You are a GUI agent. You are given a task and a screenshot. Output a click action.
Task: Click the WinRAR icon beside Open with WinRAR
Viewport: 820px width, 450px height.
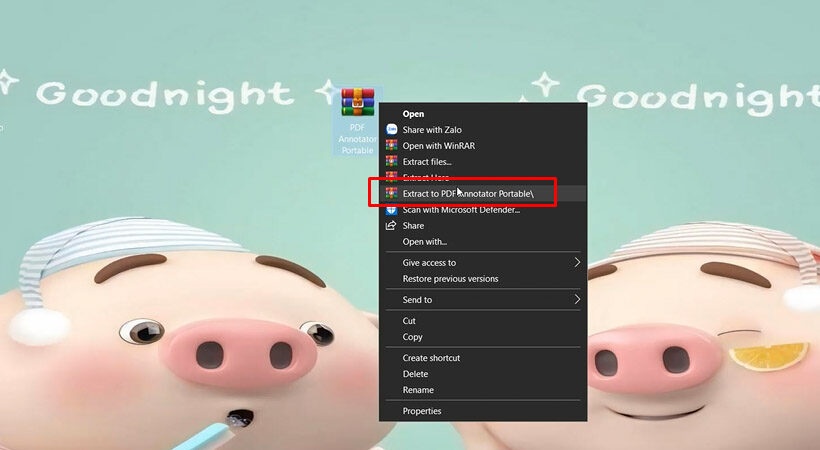coord(391,146)
